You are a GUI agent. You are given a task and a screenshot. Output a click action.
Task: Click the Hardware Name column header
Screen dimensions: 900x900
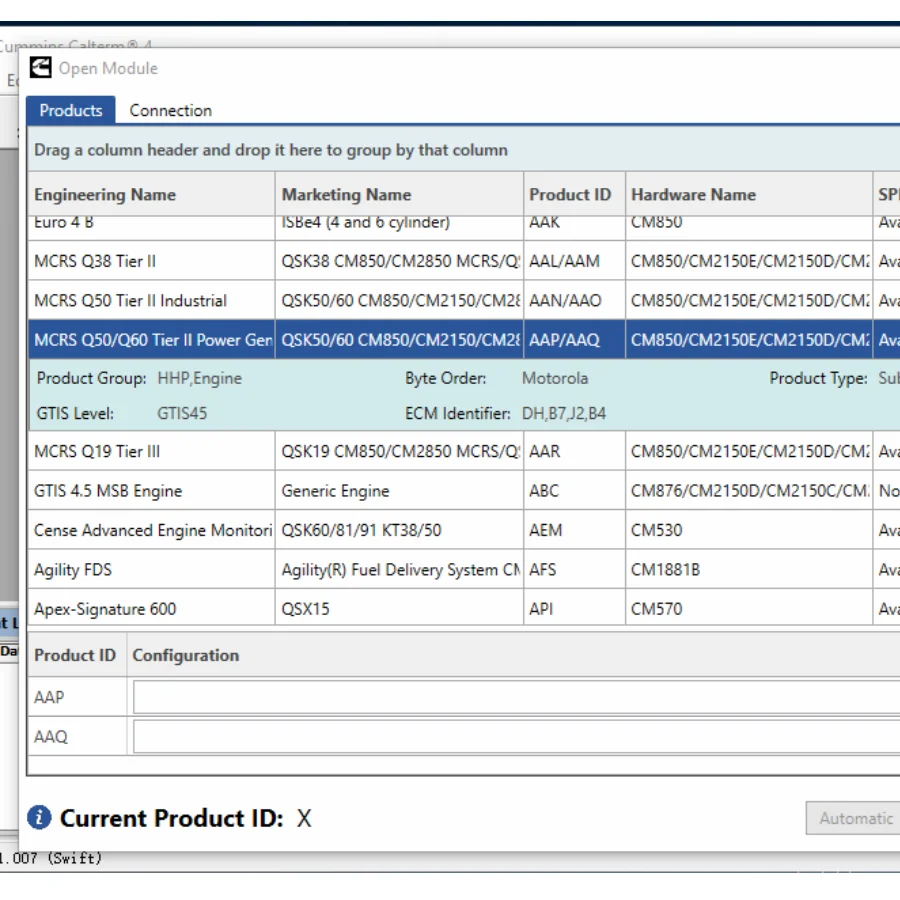pyautogui.click(x=693, y=195)
